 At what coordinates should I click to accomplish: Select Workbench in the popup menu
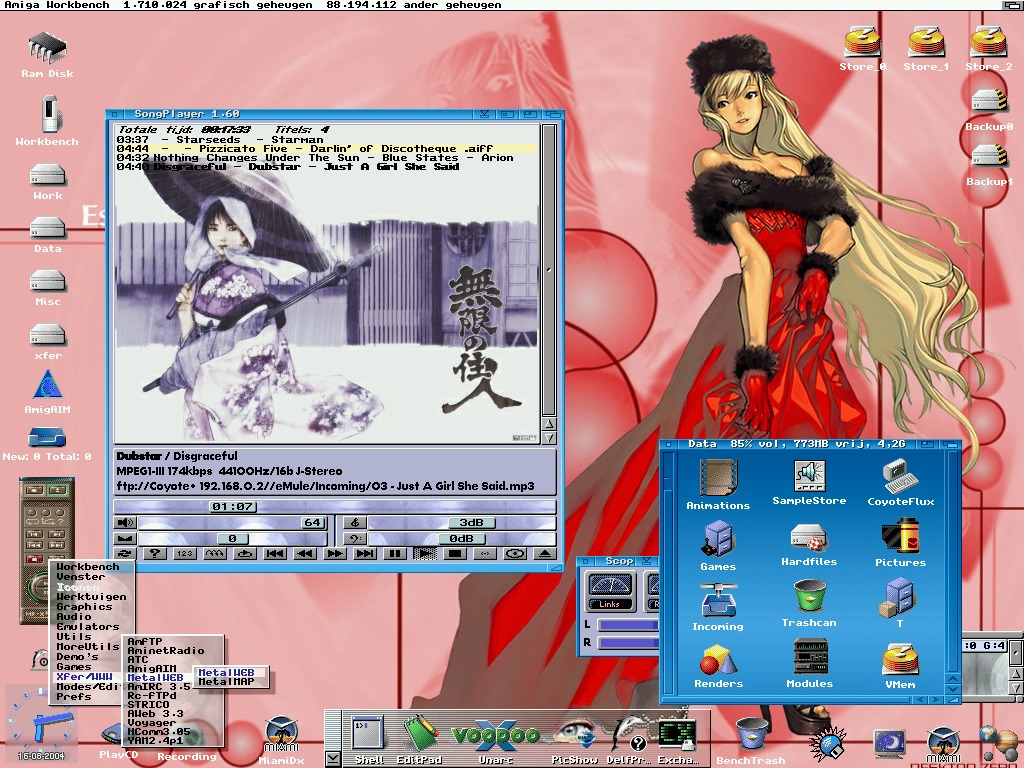[x=88, y=567]
